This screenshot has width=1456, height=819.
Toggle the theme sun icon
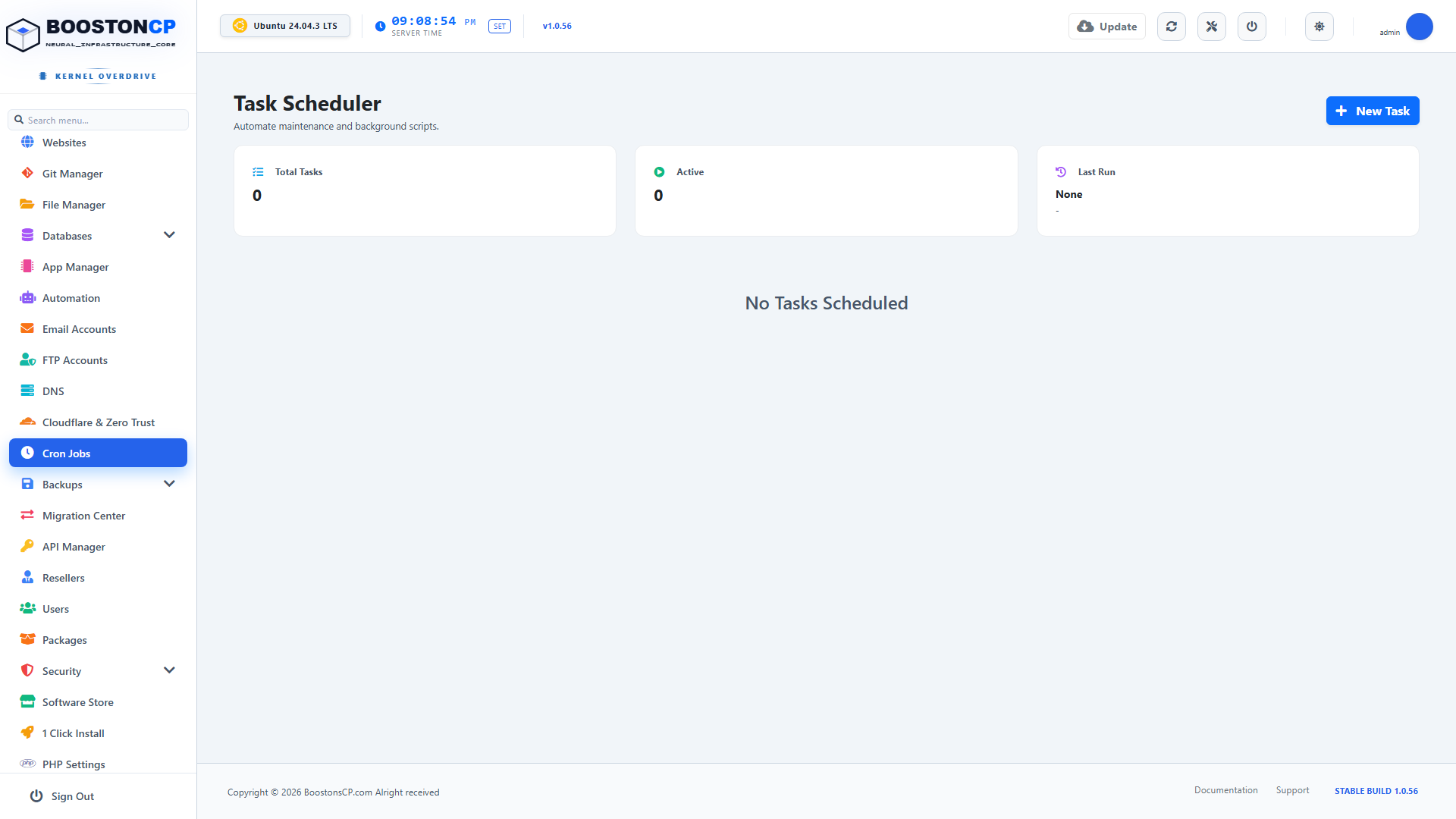click(1319, 27)
